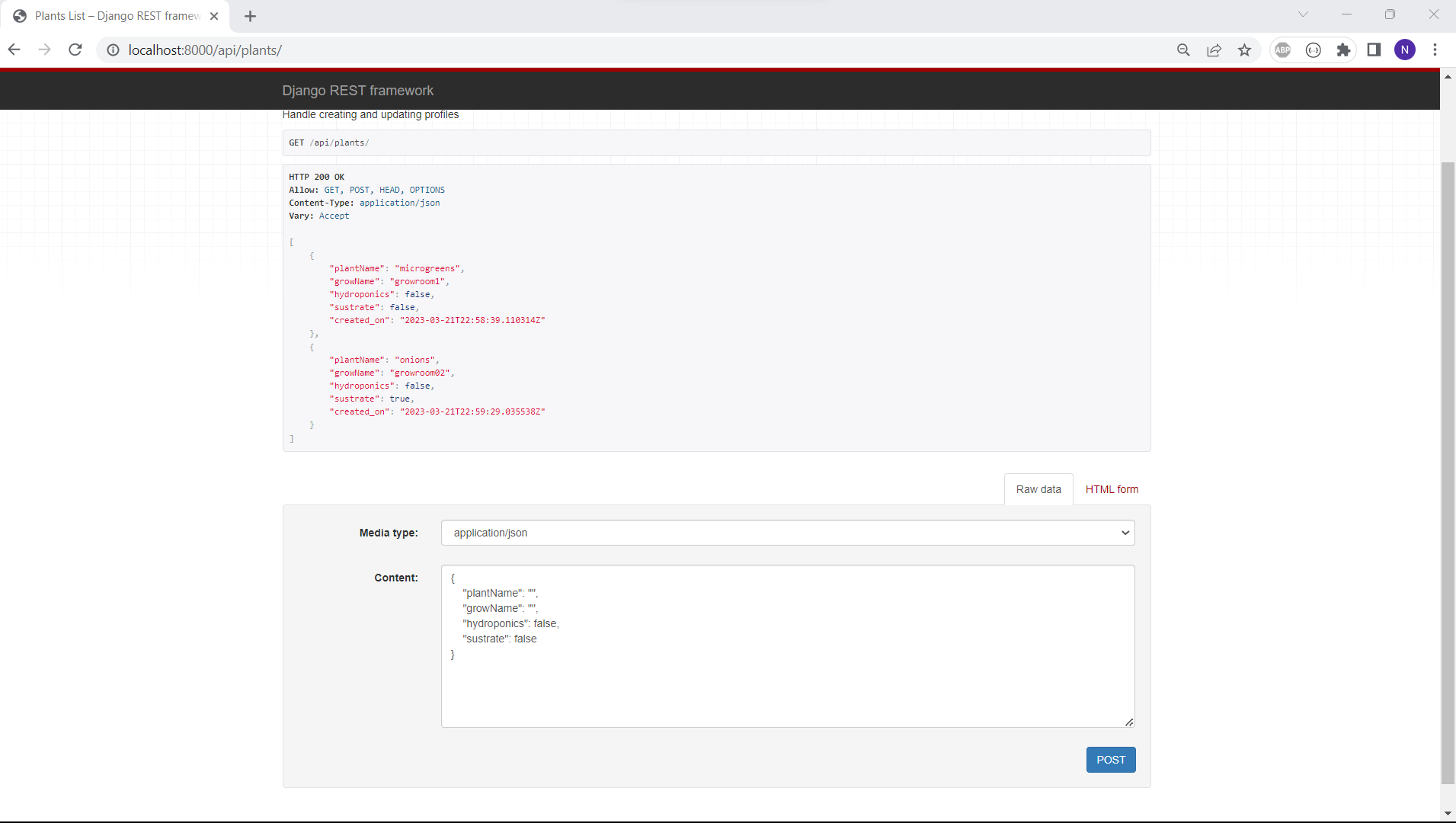1456x823 pixels.
Task: Click the share page icon
Action: [1214, 50]
